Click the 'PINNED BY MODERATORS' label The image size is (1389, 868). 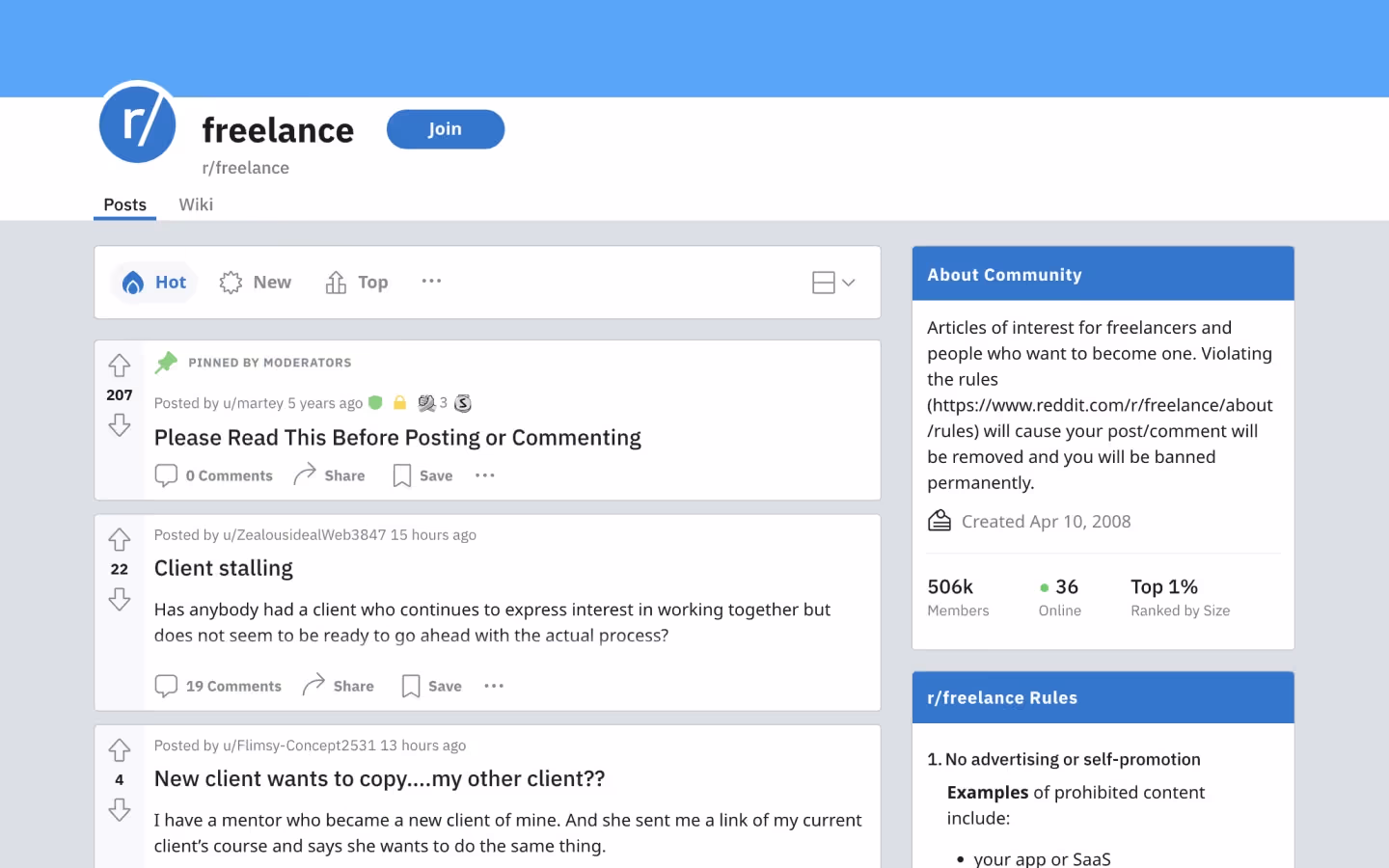point(270,363)
